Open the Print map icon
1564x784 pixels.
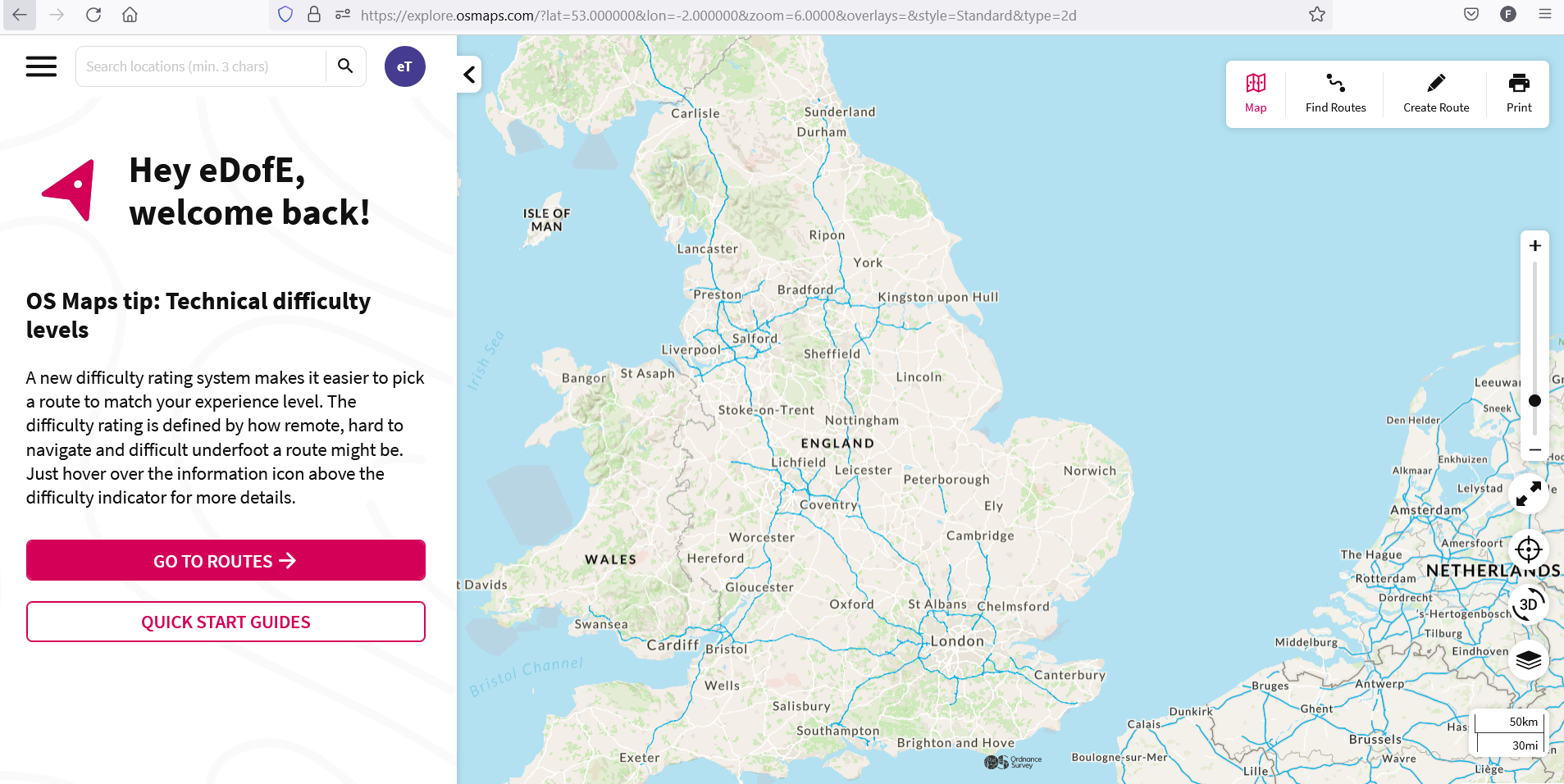click(x=1518, y=83)
